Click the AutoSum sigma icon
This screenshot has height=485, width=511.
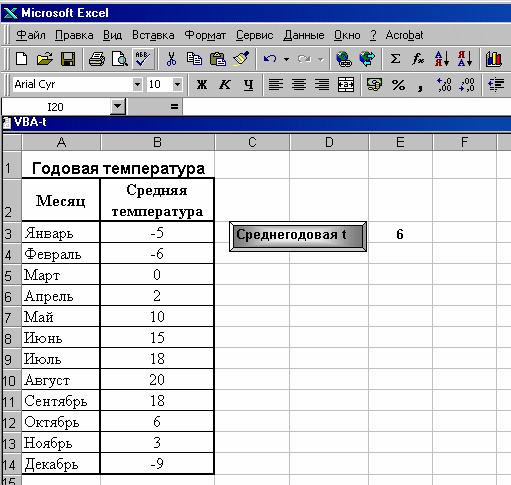pyautogui.click(x=395, y=59)
